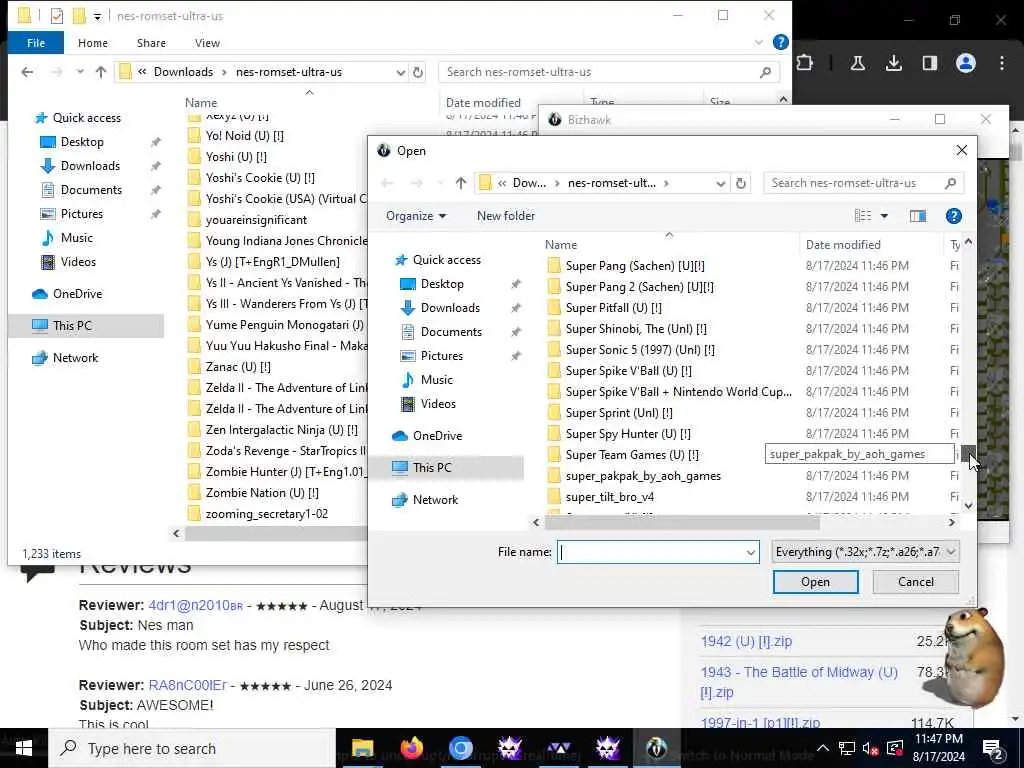Image resolution: width=1024 pixels, height=768 pixels.
Task: Select Network in Open dialog sidebar
Action: click(435, 500)
